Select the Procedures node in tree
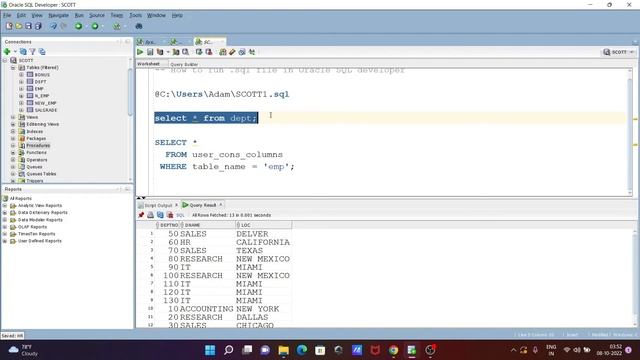This screenshot has width=640, height=360. tap(38, 146)
